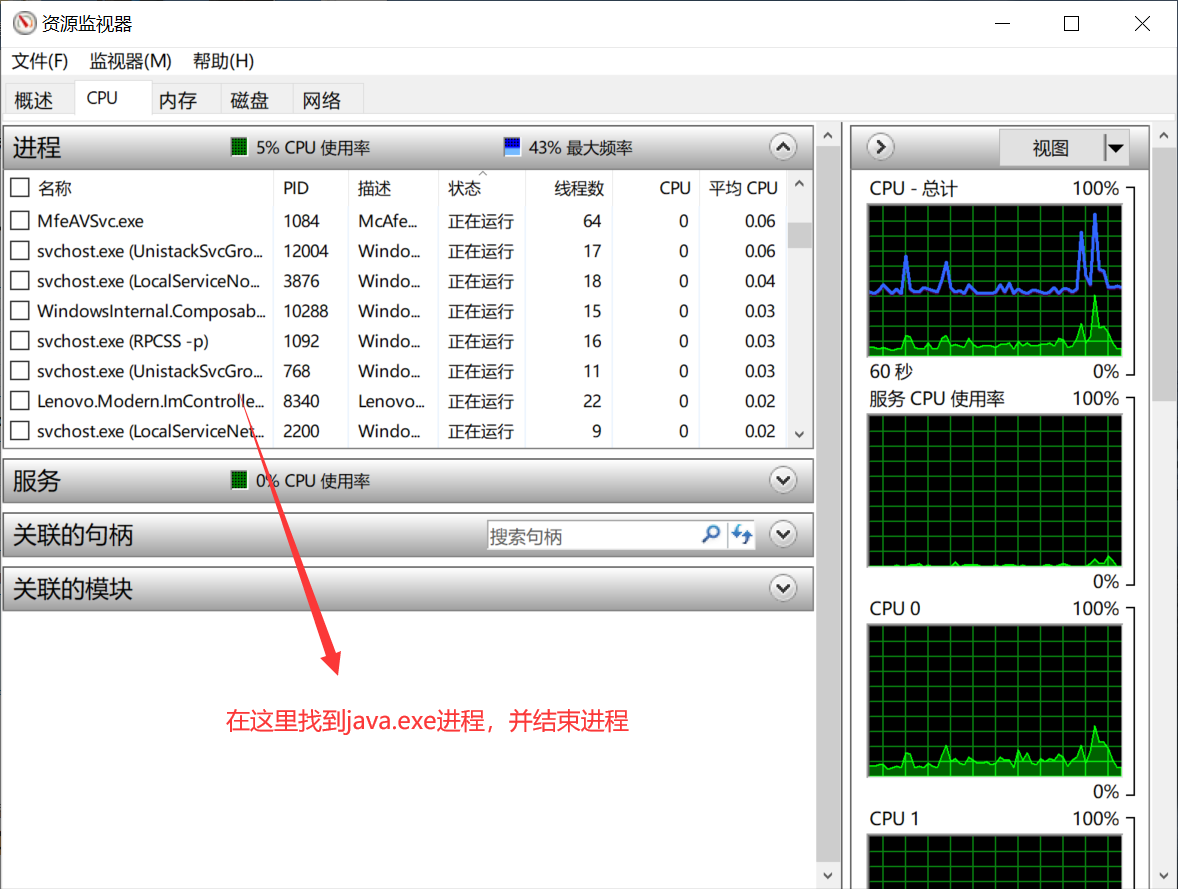Expand the 关联的句柄 section
This screenshot has height=889, width=1178.
tap(783, 534)
